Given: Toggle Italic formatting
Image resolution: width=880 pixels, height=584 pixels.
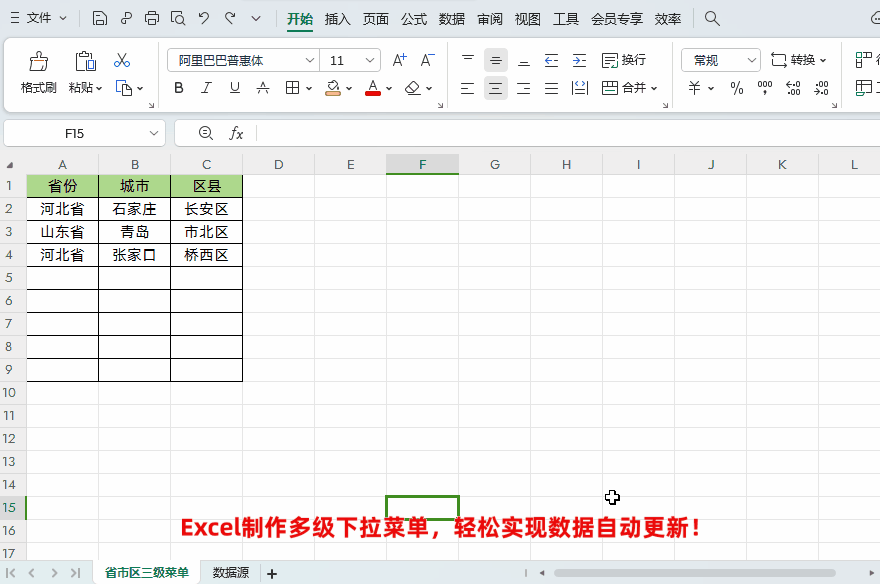Looking at the screenshot, I should (x=207, y=88).
